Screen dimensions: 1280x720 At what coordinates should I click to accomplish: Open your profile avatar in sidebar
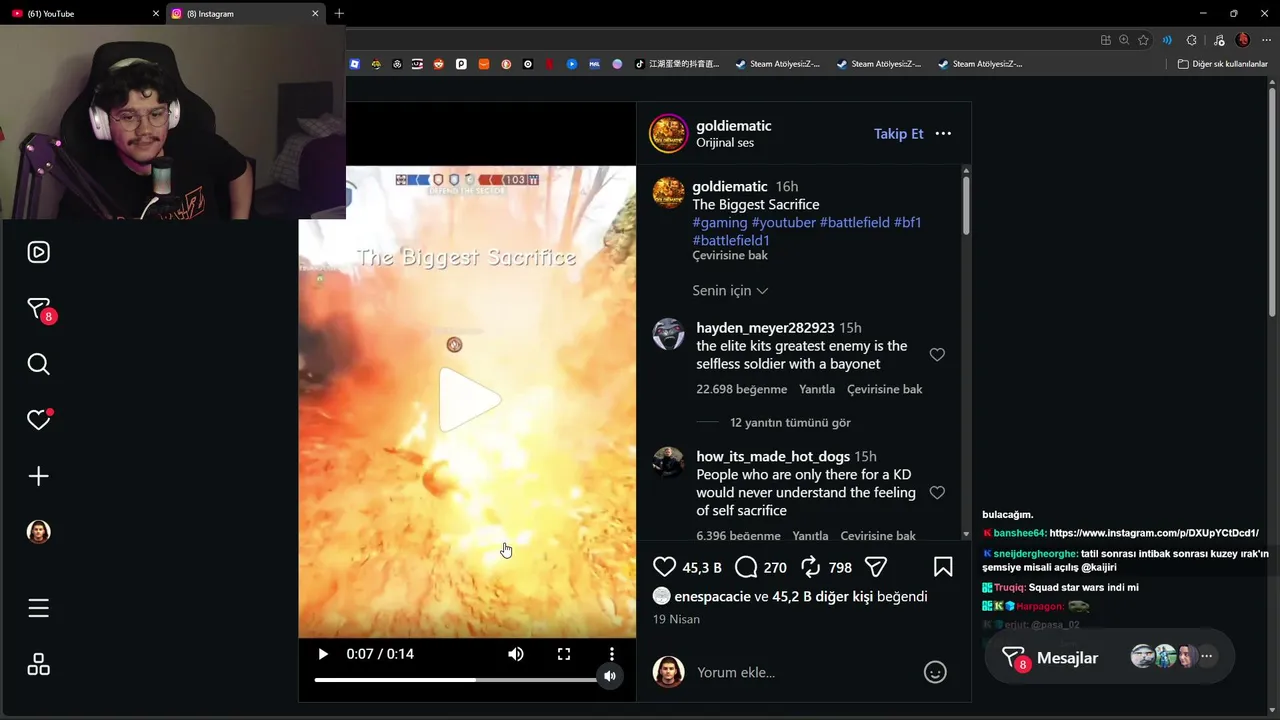38,532
